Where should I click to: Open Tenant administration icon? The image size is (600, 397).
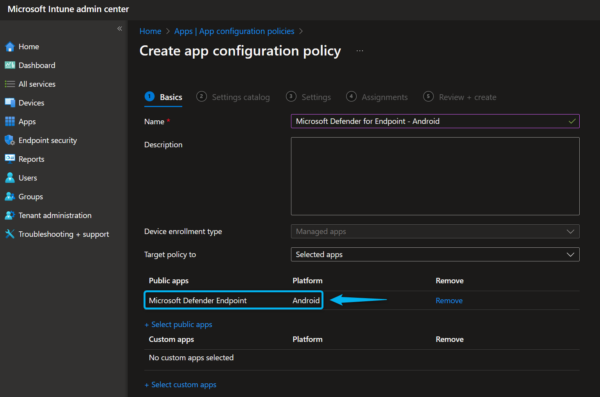[10, 216]
